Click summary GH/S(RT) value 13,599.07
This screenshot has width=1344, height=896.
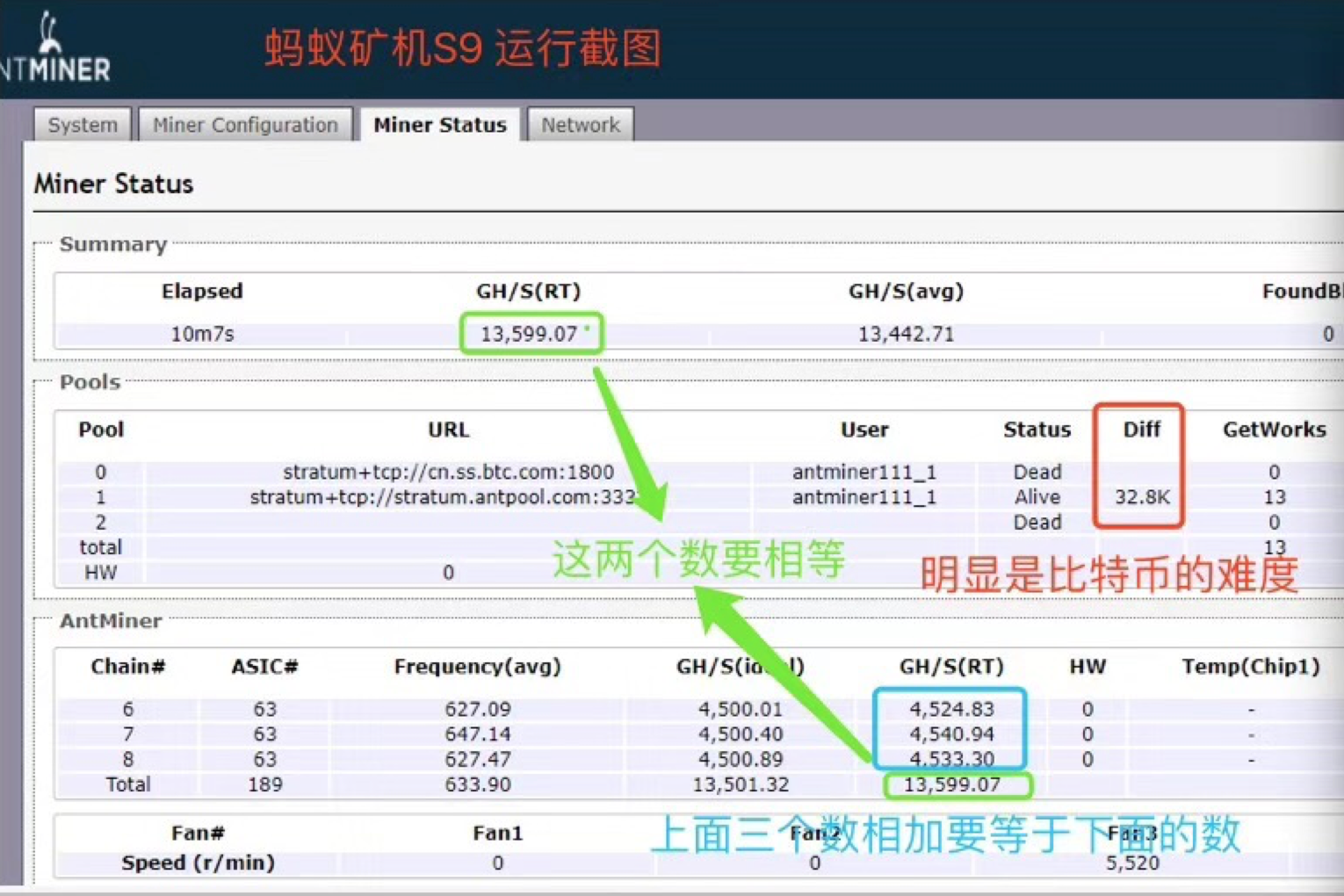529,334
